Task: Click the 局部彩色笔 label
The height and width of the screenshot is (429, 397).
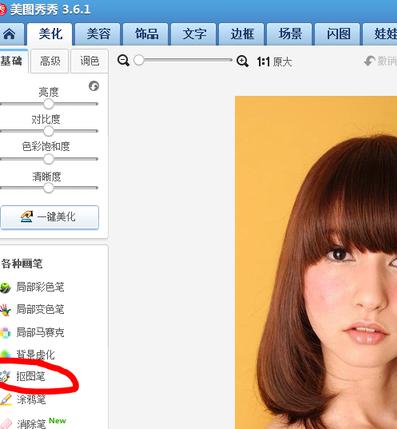Action: click(40, 287)
